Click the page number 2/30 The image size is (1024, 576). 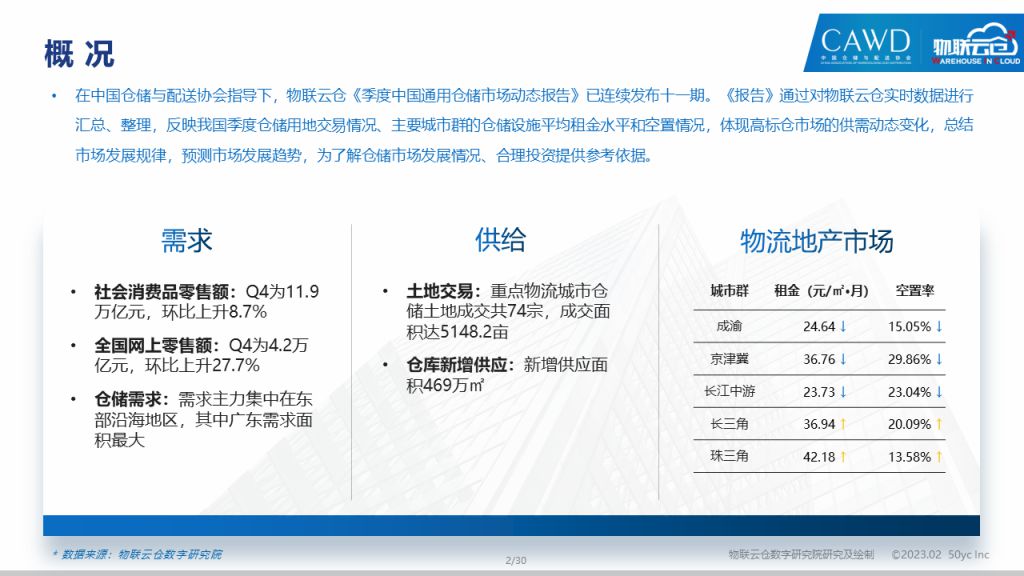tap(516, 560)
